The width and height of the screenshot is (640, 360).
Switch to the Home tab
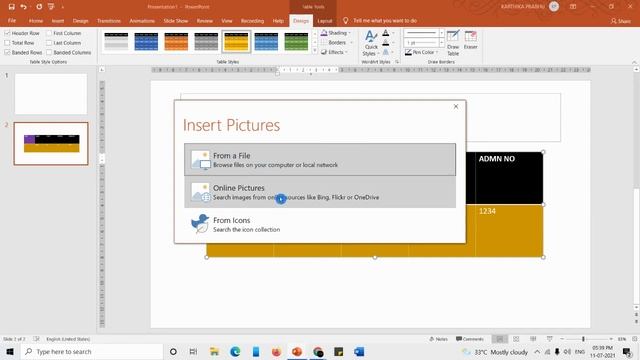[x=36, y=20]
